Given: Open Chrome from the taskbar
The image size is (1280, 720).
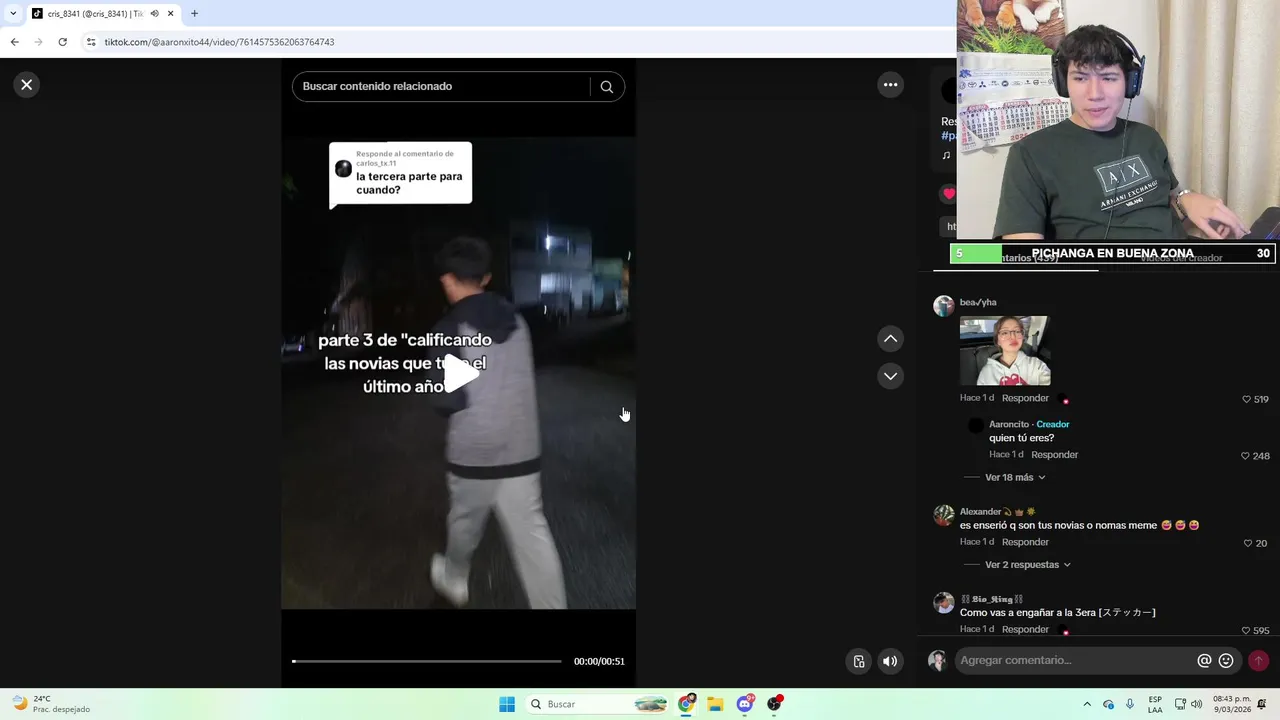Looking at the screenshot, I should point(686,704).
